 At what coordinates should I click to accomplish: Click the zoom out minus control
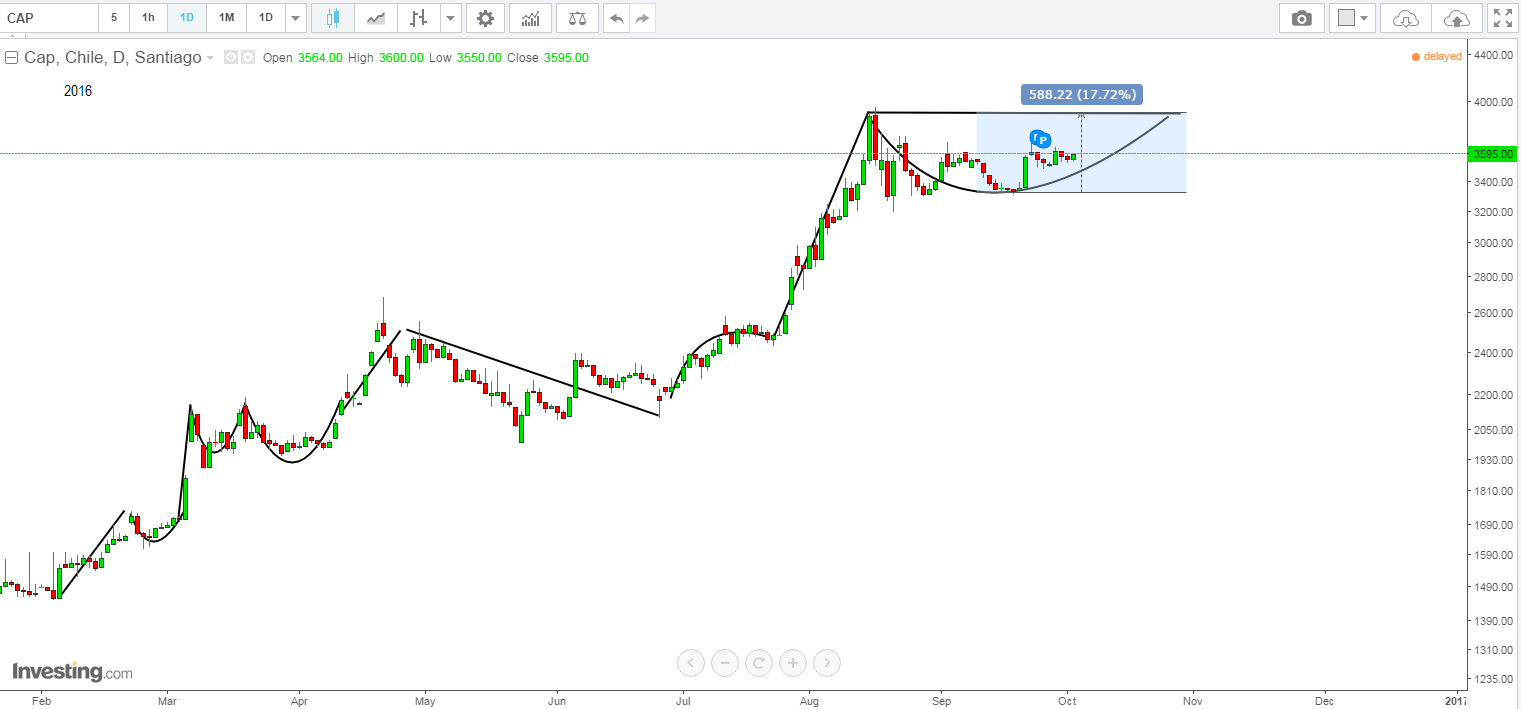click(725, 662)
